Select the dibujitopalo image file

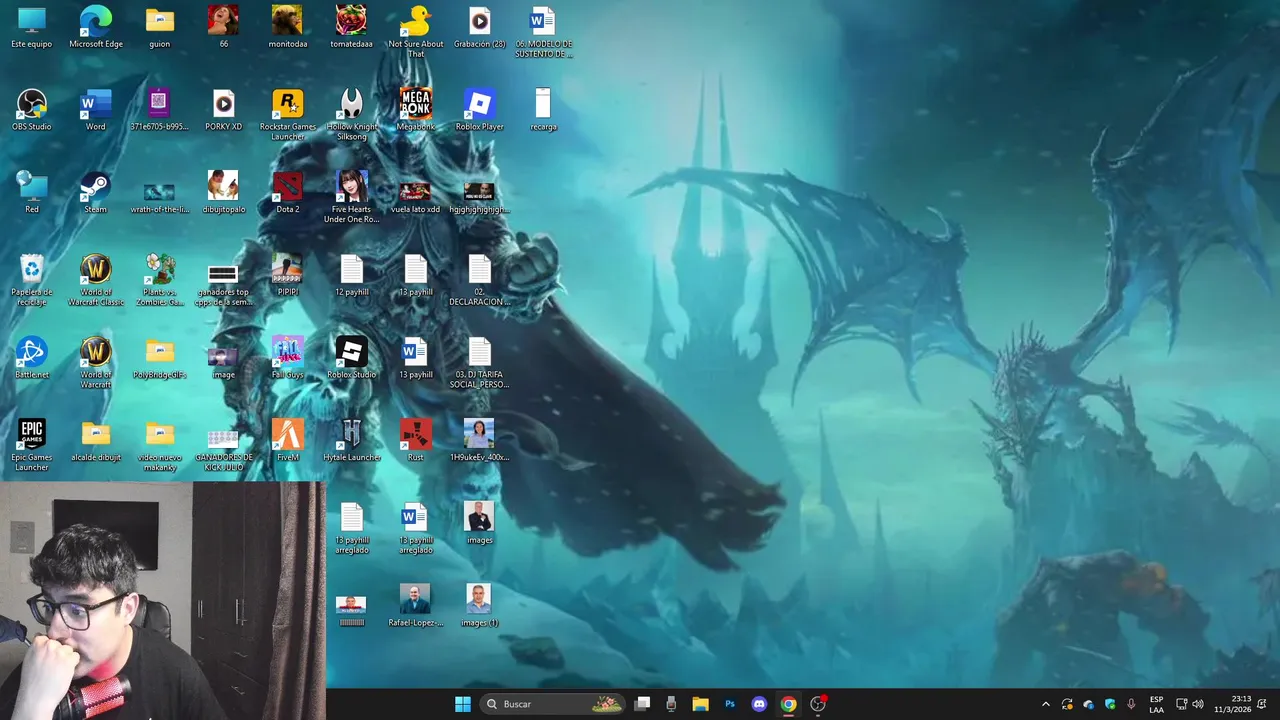click(223, 192)
